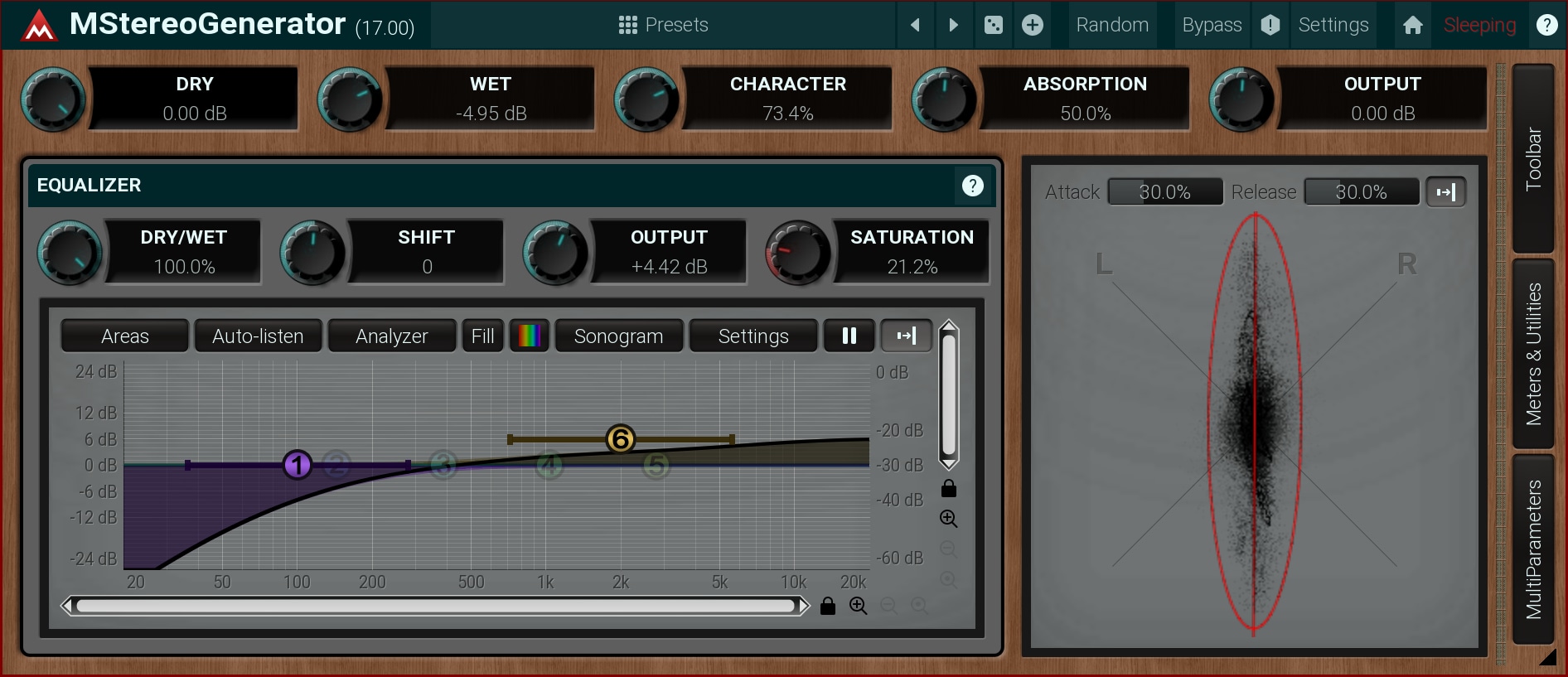Toggle the Bypass button
The width and height of the screenshot is (1568, 677).
[1211, 25]
